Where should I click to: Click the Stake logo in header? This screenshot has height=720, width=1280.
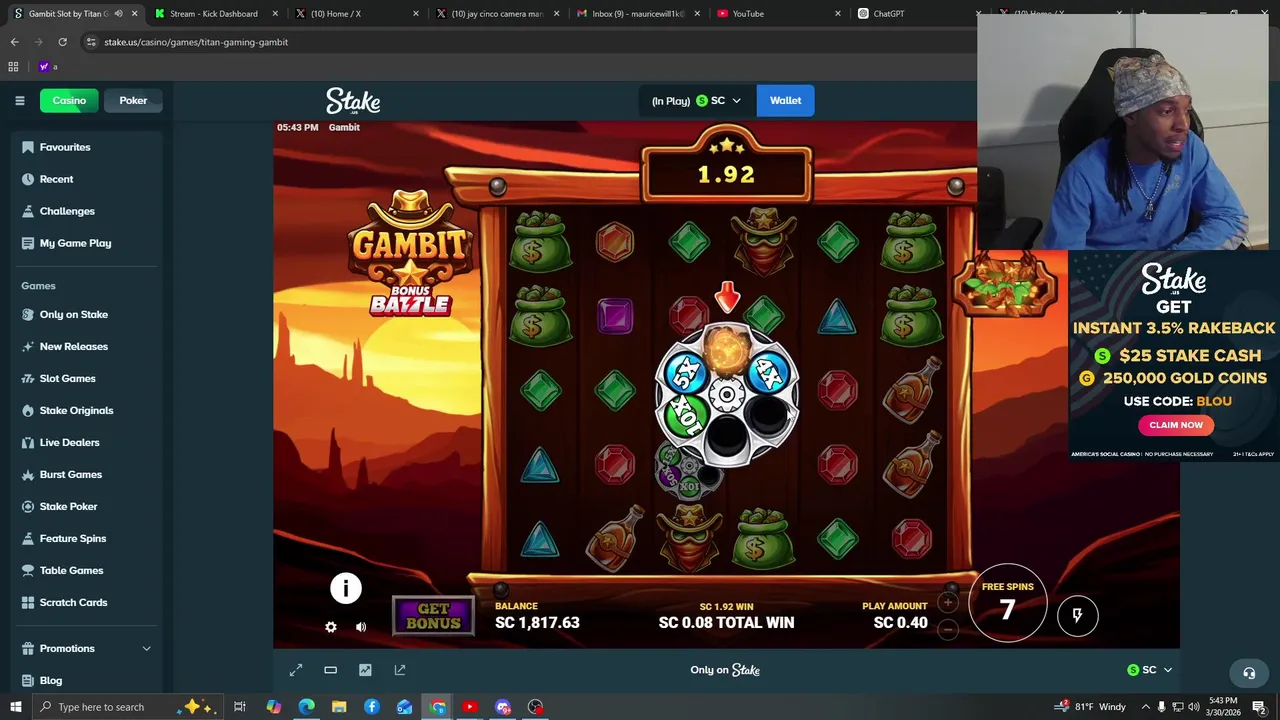pyautogui.click(x=353, y=101)
